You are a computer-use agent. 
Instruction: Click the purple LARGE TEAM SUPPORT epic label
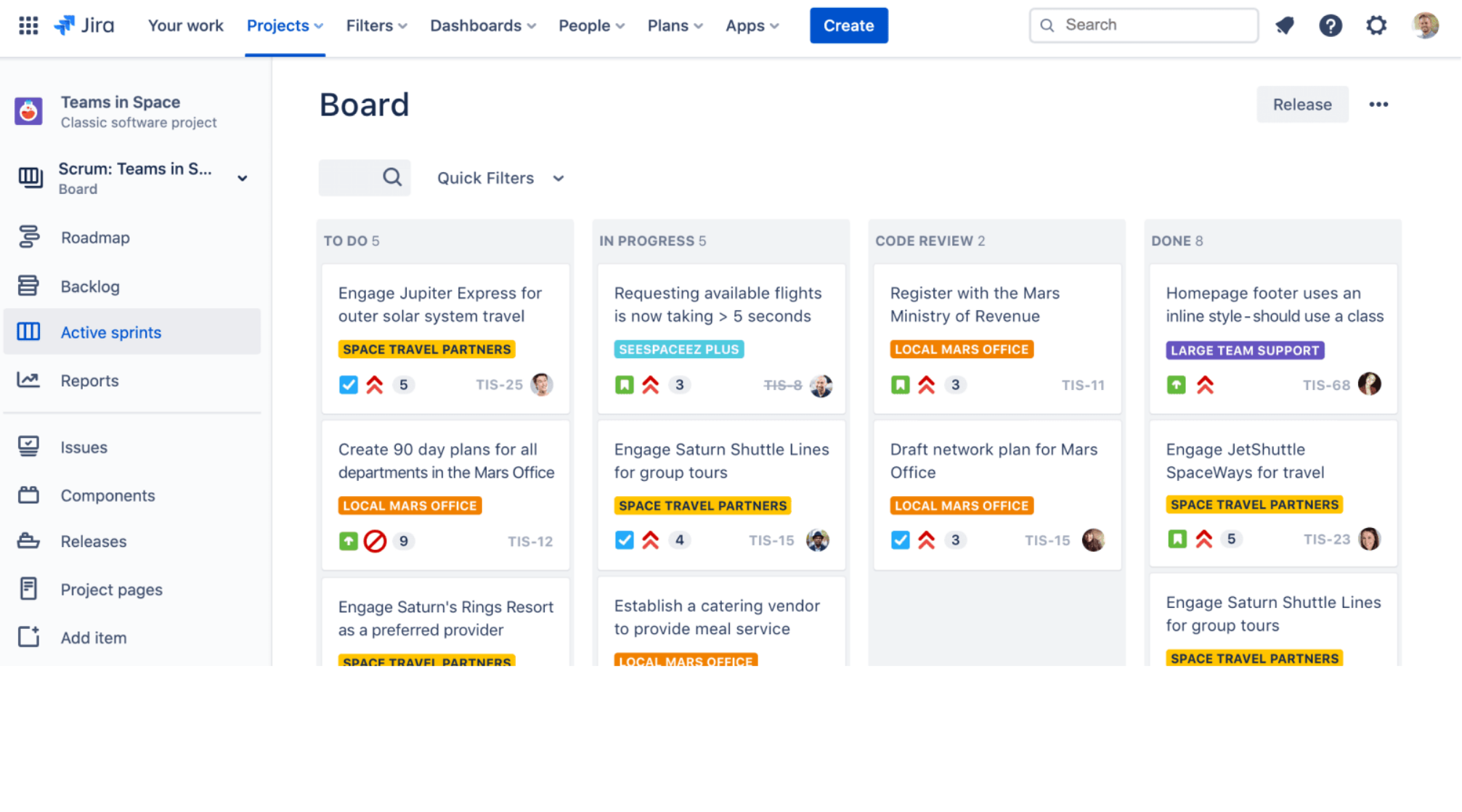click(x=1245, y=350)
